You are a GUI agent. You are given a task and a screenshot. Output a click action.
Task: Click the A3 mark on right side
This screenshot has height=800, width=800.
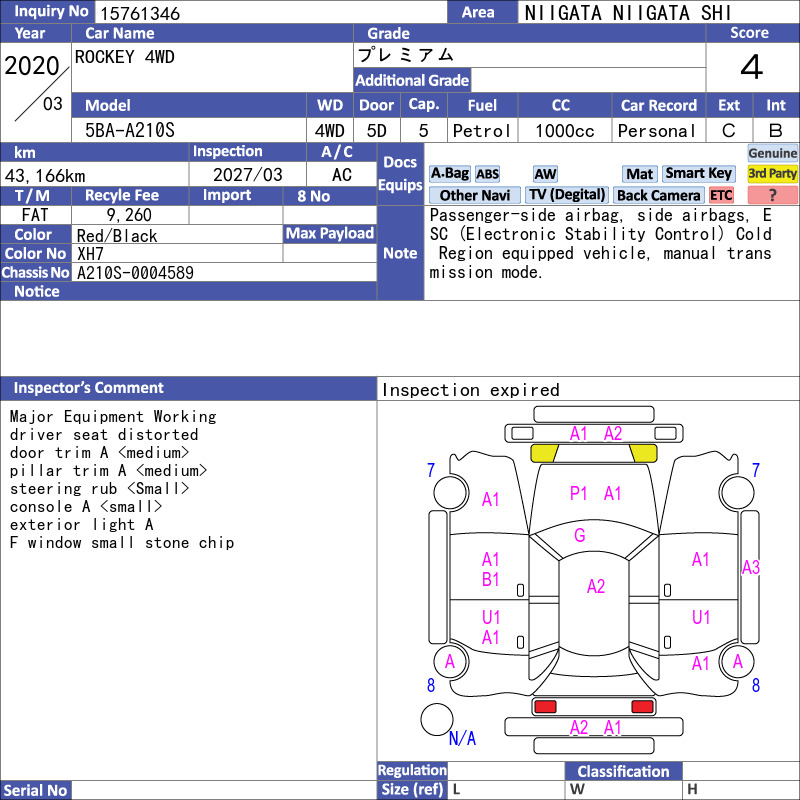pyautogui.click(x=751, y=567)
